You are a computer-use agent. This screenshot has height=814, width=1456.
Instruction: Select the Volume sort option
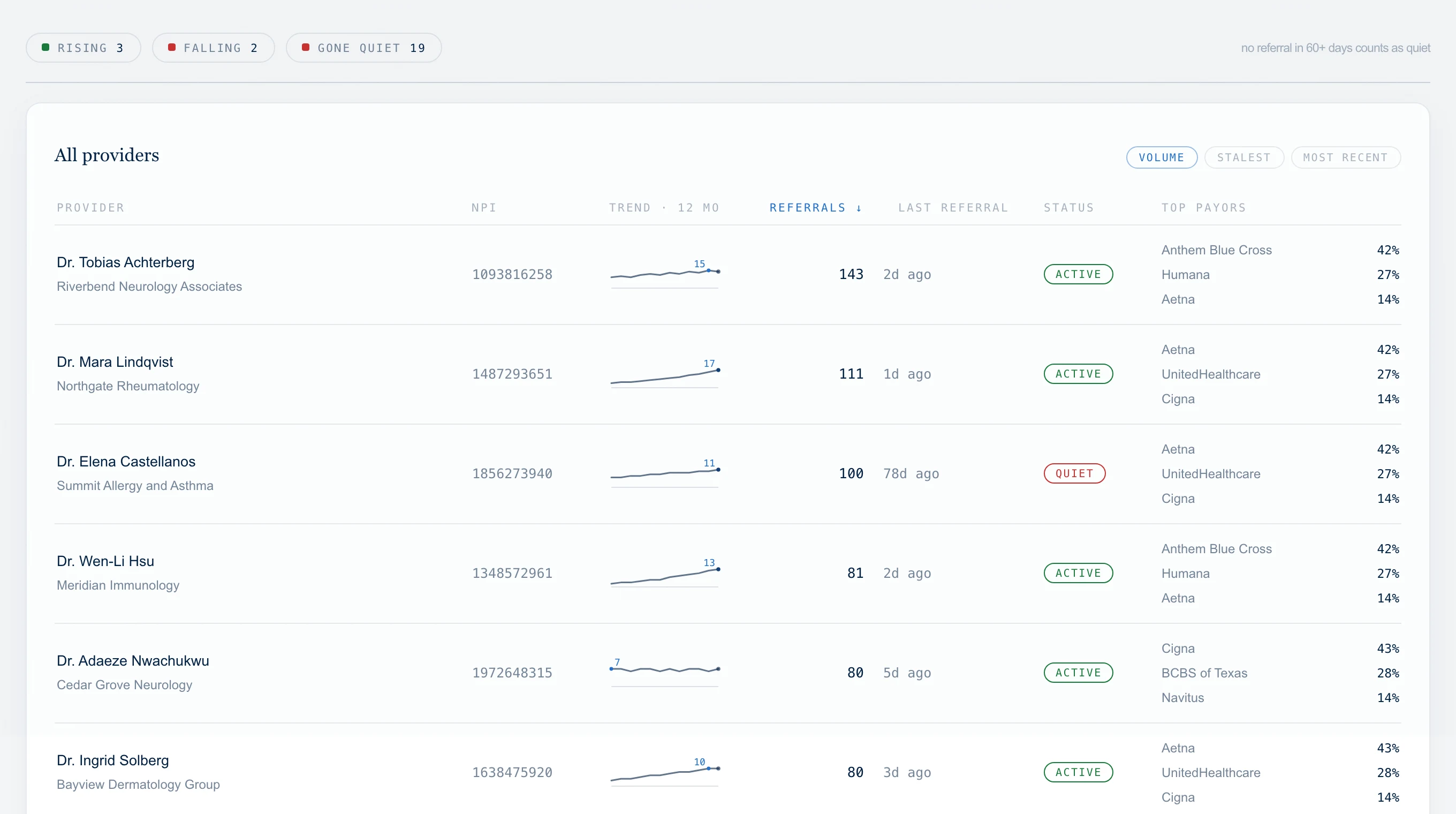coord(1162,157)
